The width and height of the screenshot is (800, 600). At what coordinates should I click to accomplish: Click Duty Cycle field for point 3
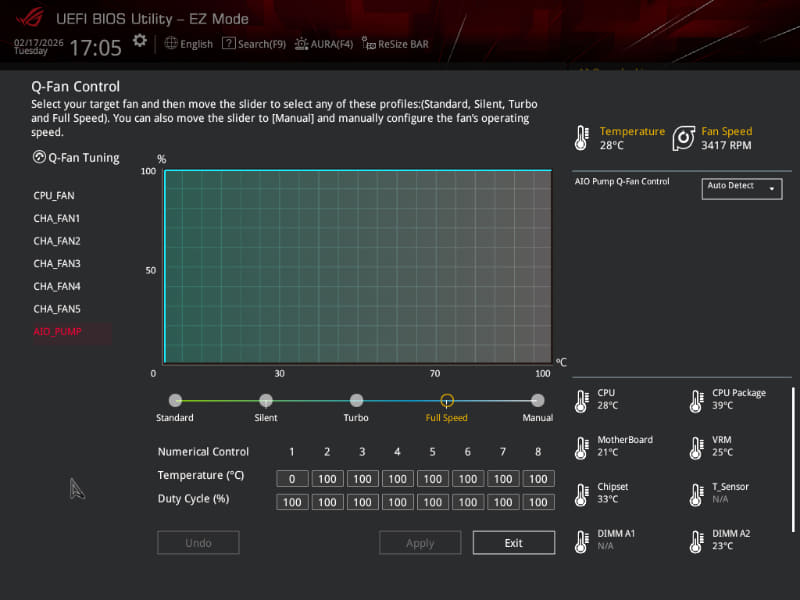(x=362, y=502)
